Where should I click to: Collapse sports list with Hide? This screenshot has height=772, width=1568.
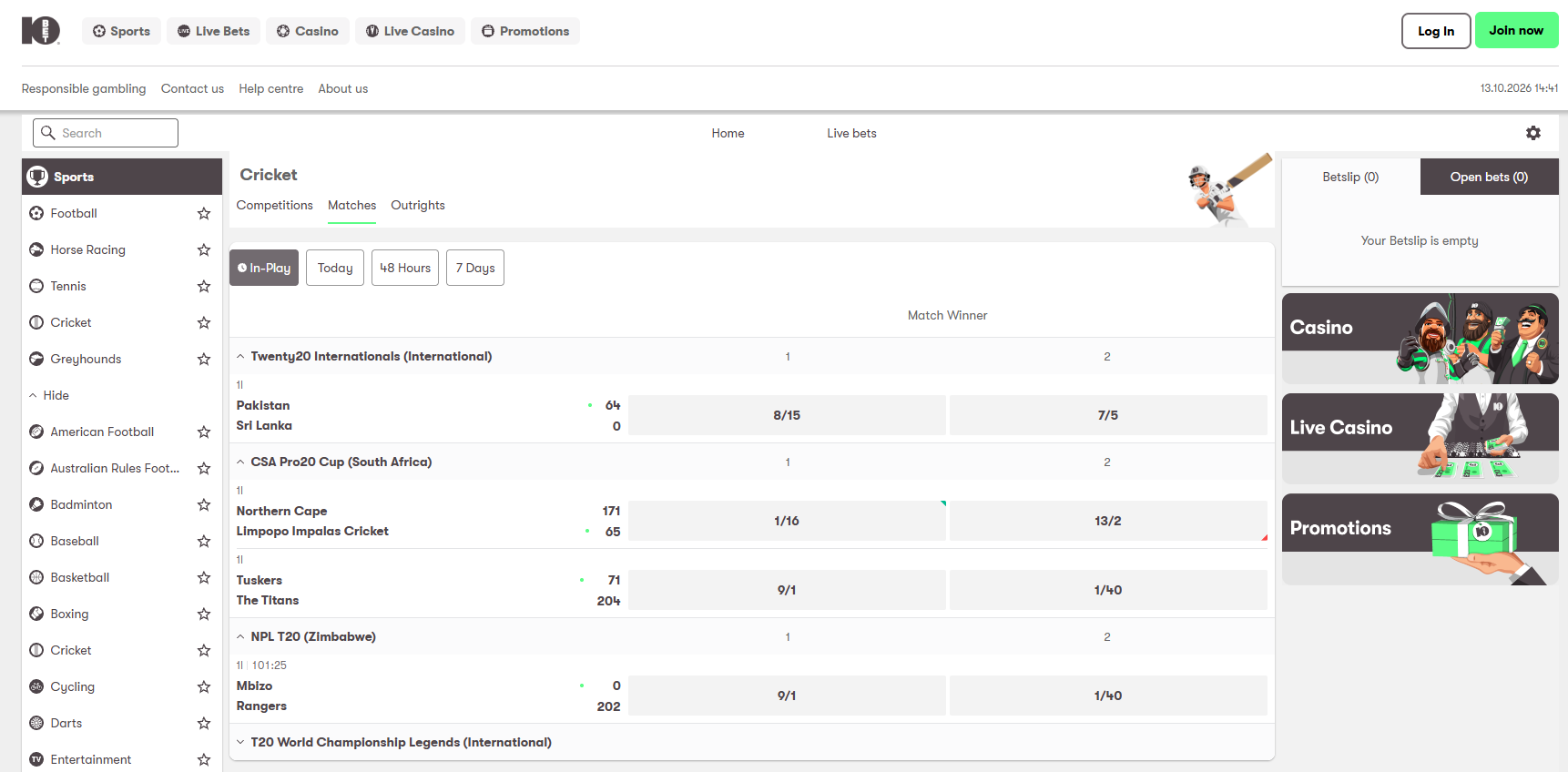point(49,395)
